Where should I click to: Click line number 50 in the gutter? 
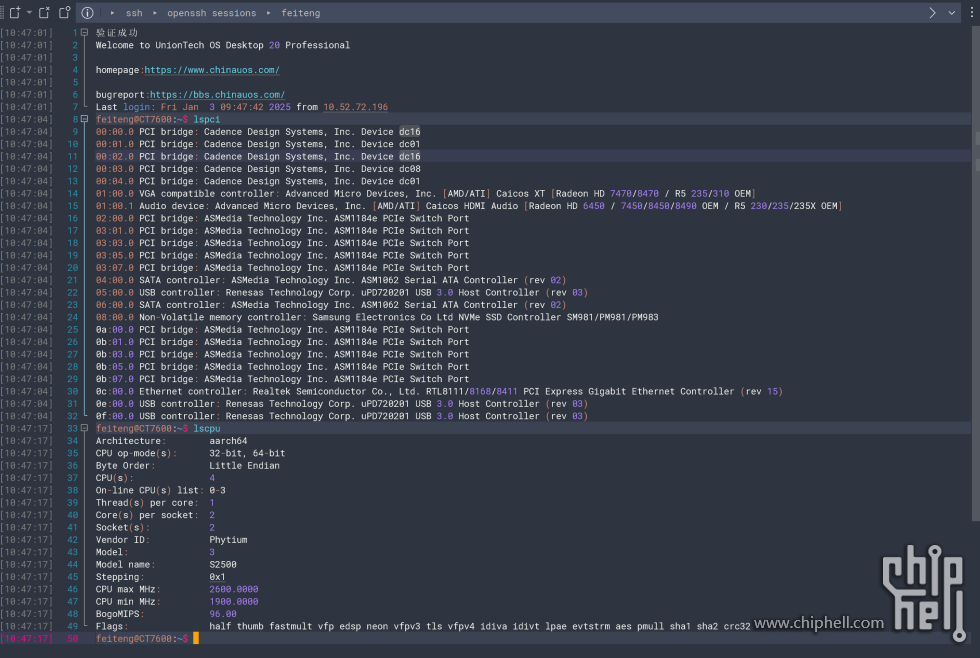point(72,639)
